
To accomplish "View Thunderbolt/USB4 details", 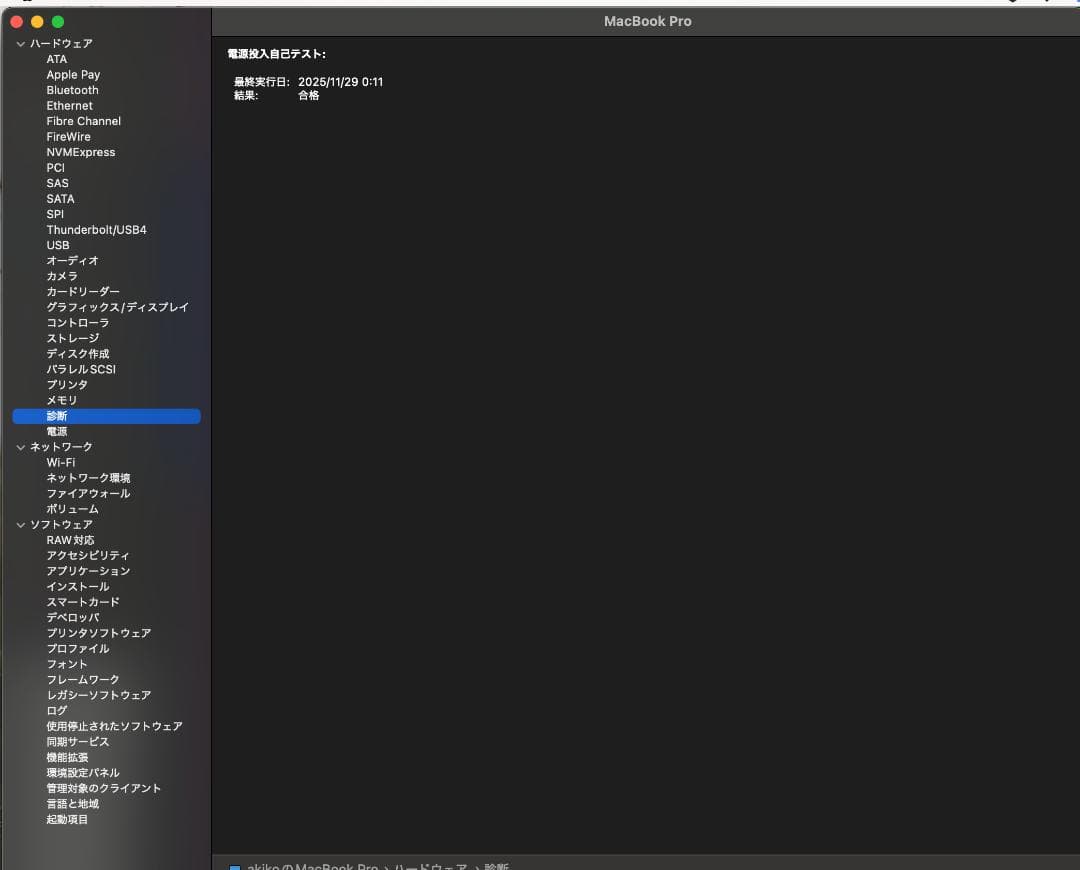I will pyautogui.click(x=97, y=229).
